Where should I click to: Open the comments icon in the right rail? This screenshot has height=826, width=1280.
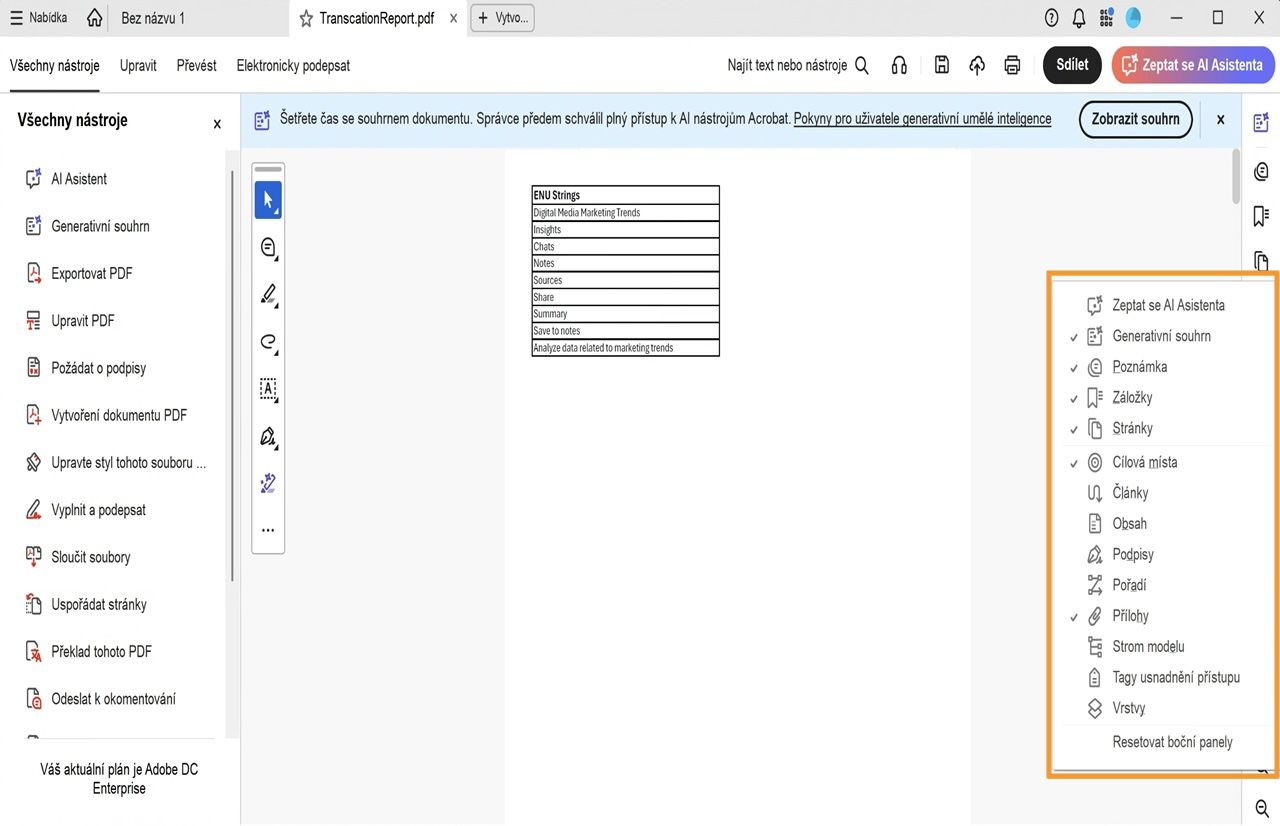(1261, 170)
